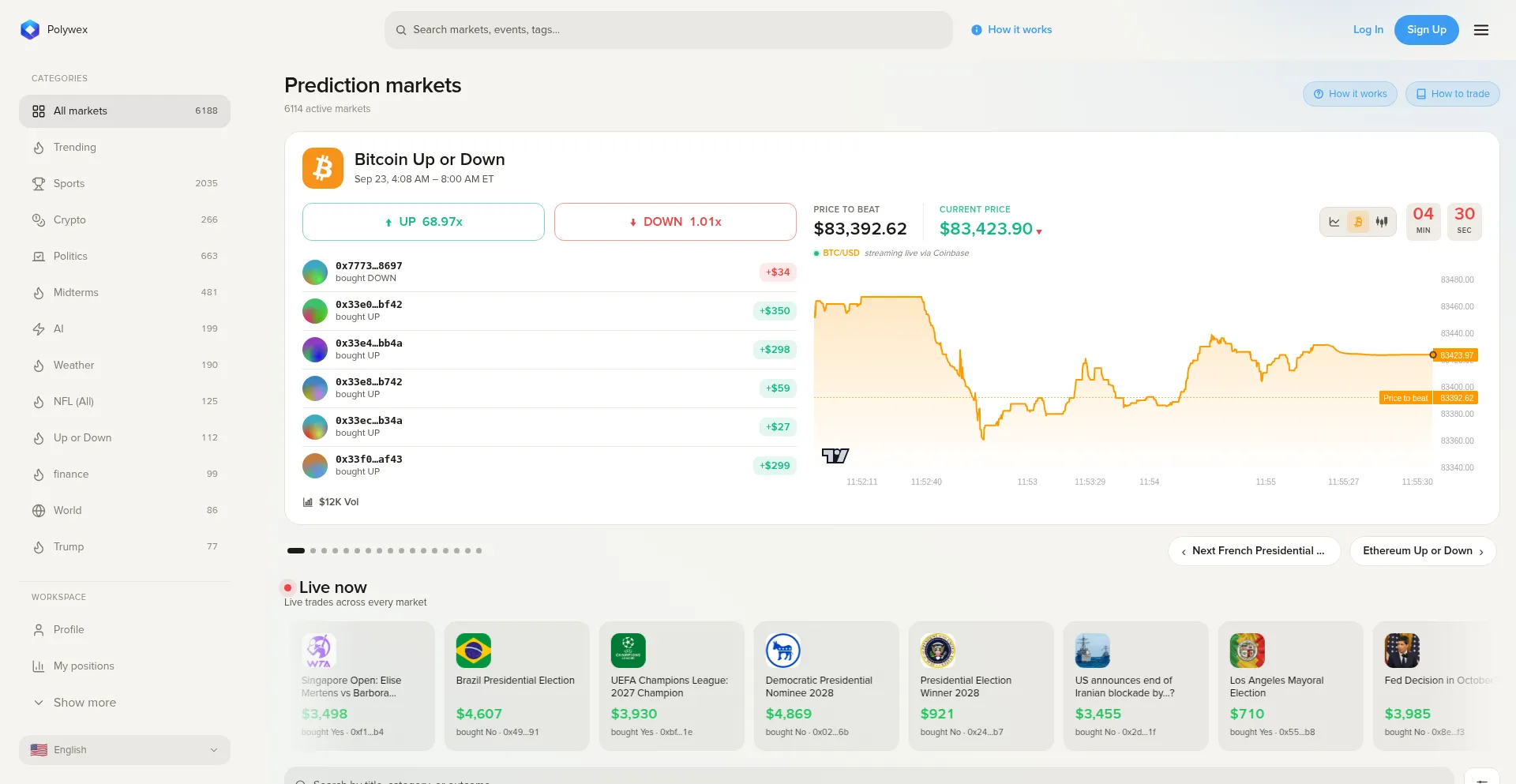Open the hamburger menu in the header
This screenshot has width=1516, height=784.
click(1481, 30)
